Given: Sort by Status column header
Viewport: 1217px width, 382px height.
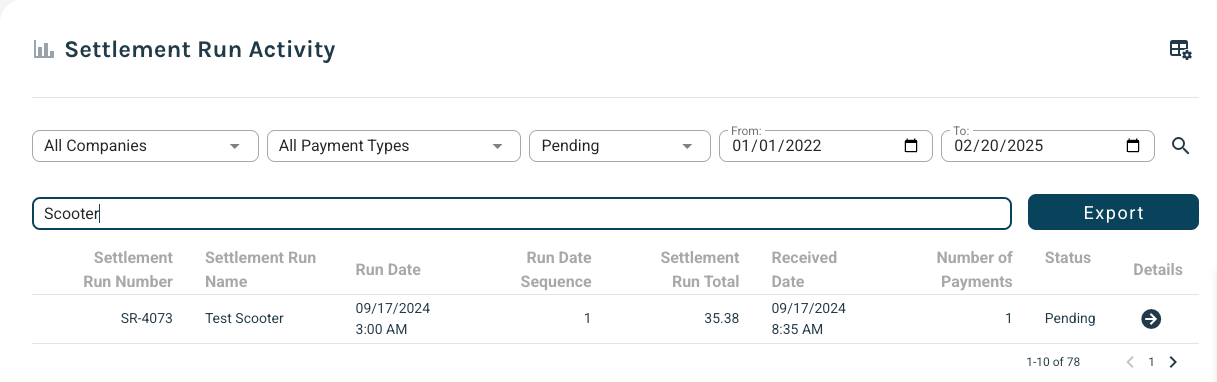Looking at the screenshot, I should pyautogui.click(x=1068, y=258).
